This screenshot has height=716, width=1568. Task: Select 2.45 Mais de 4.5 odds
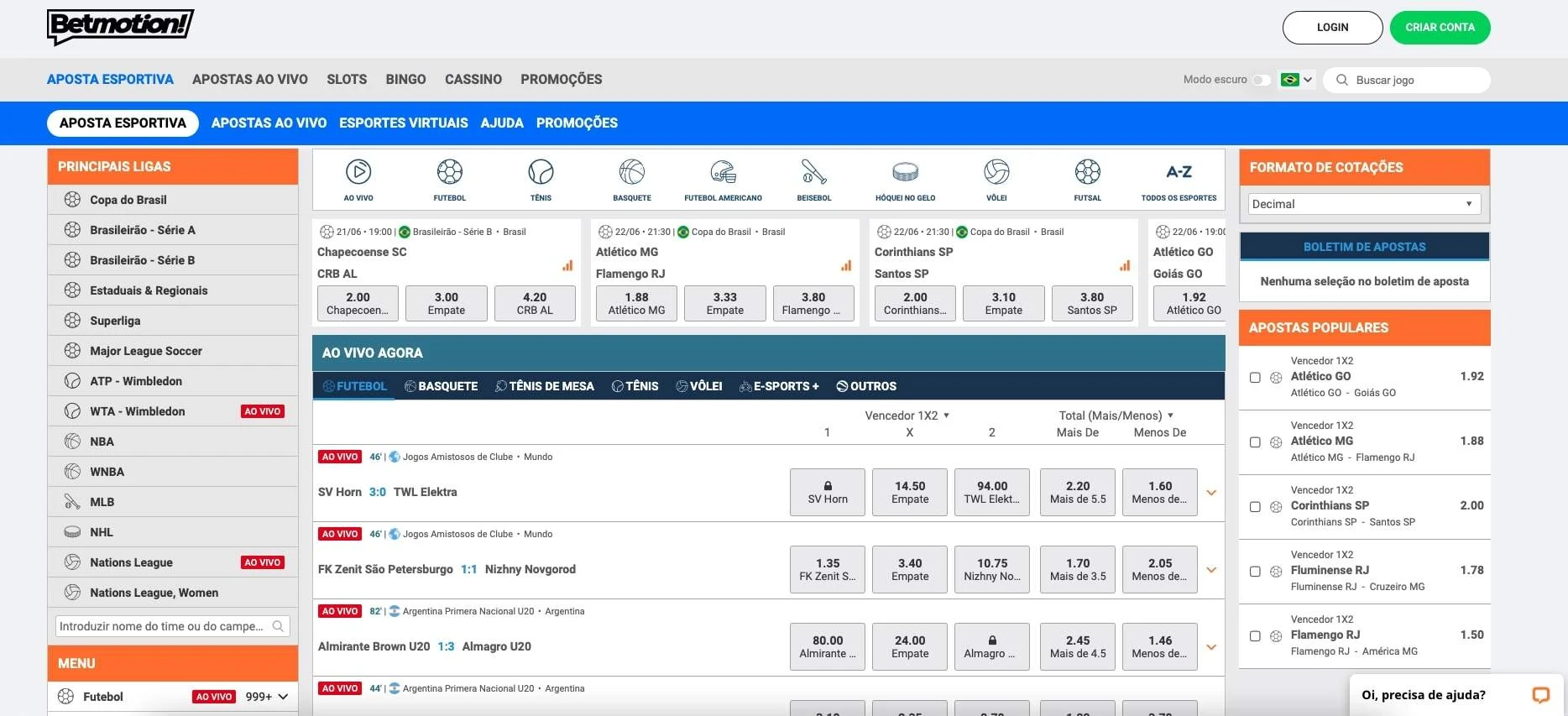[1078, 646]
